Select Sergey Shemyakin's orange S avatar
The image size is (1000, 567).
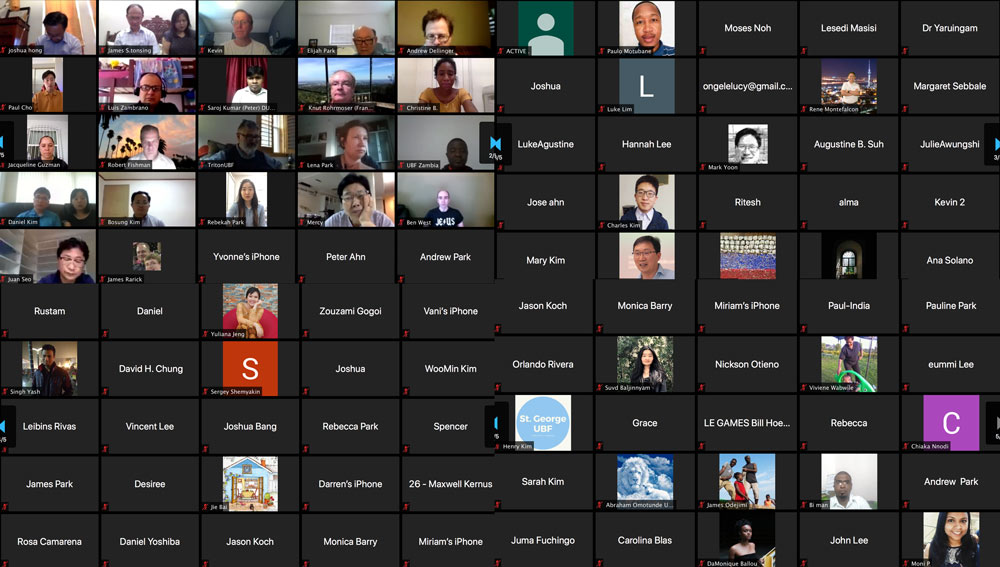(250, 369)
